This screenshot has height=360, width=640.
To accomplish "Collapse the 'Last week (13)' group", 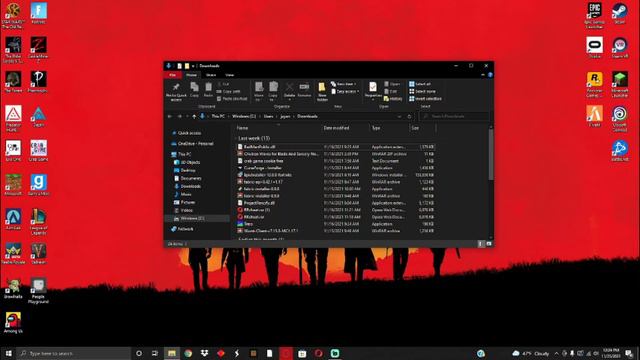I will pyautogui.click(x=236, y=138).
